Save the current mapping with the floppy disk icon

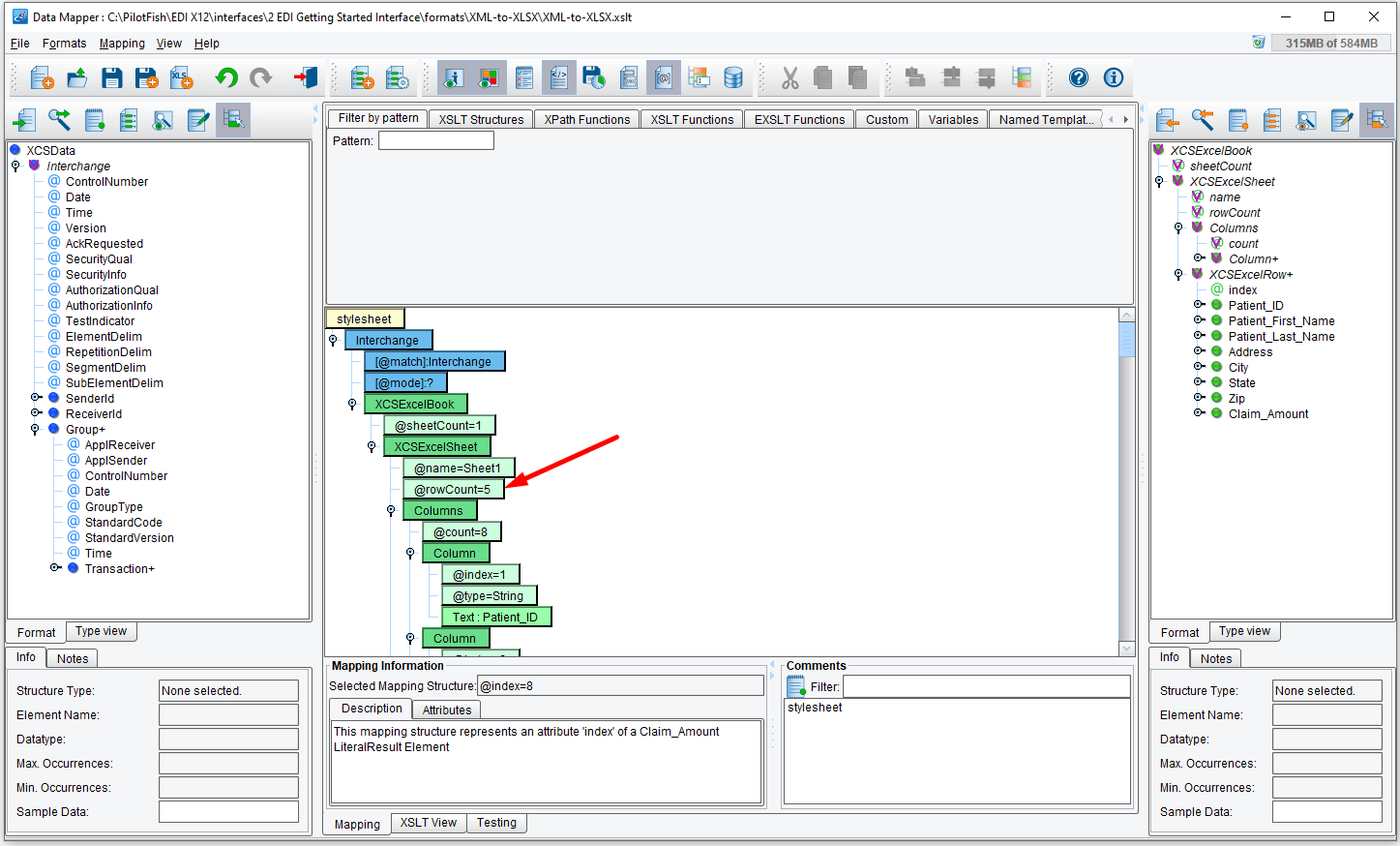tap(112, 78)
